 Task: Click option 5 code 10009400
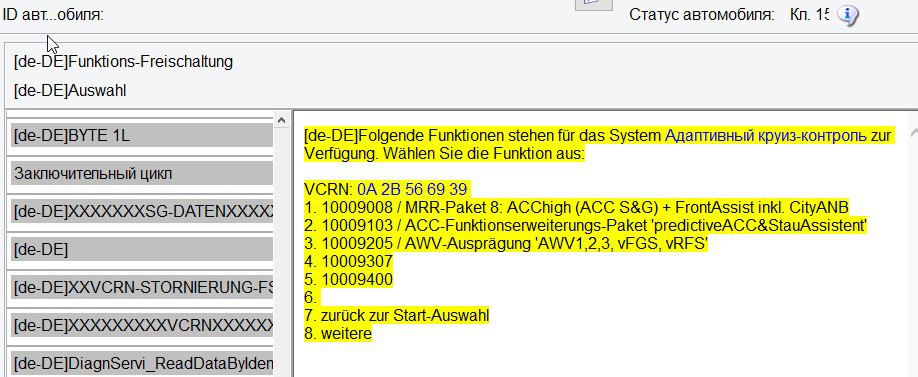pyautogui.click(x=357, y=280)
